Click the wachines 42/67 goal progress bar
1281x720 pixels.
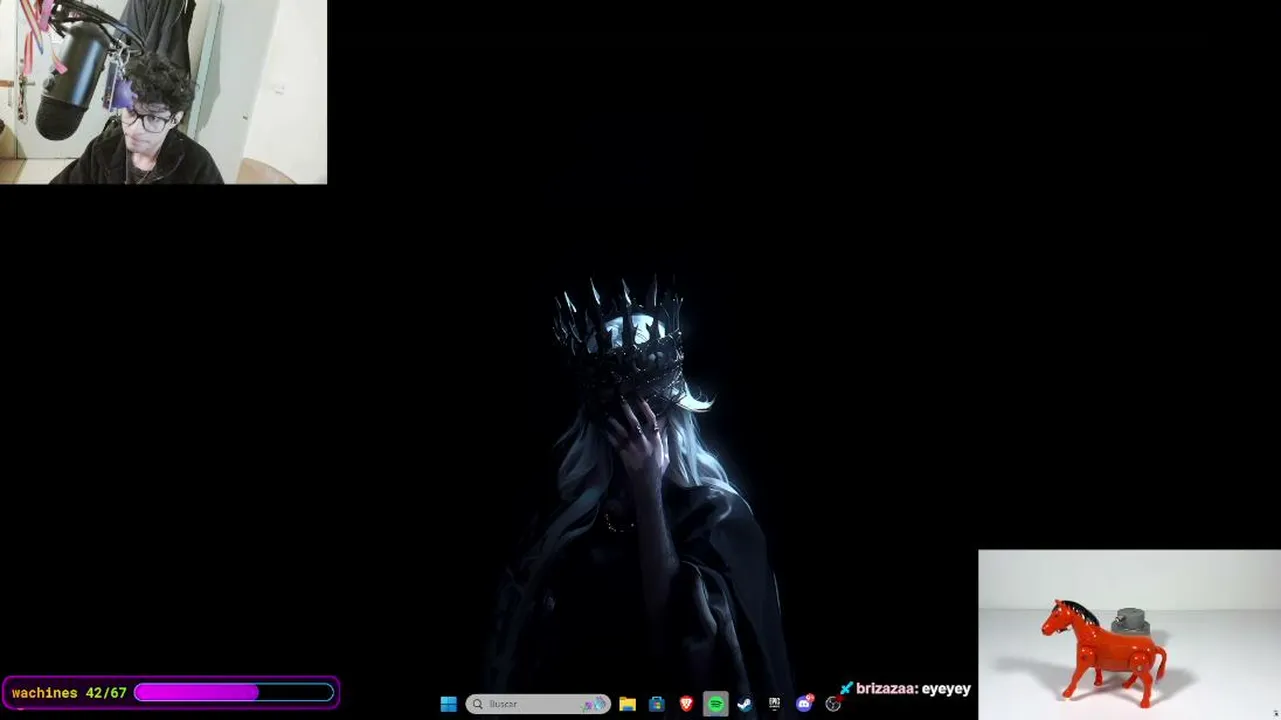click(x=234, y=692)
